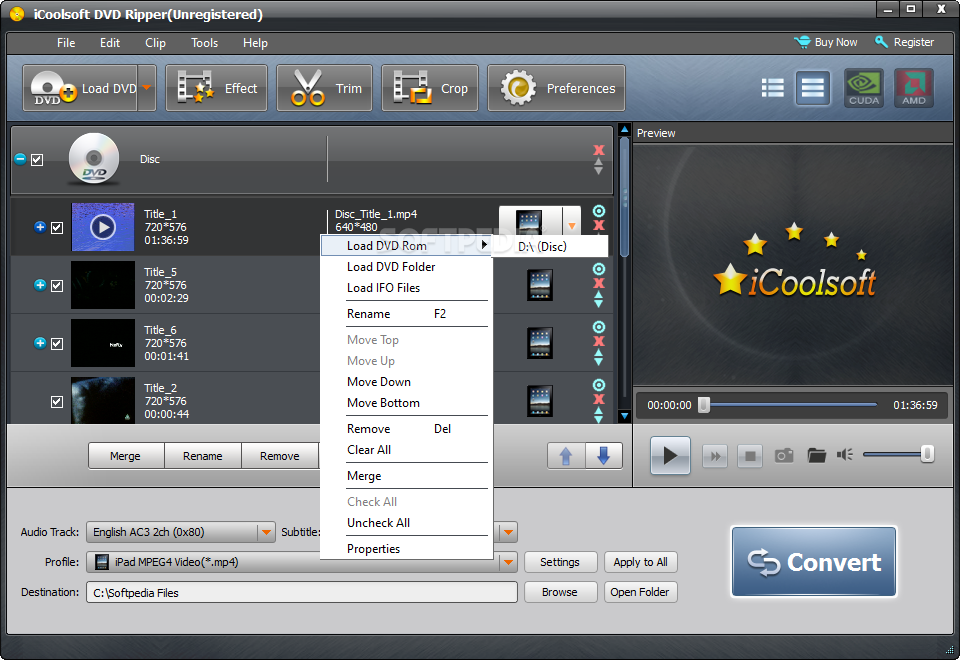Viewport: 960px width, 660px height.
Task: Move selected item down with blue arrow
Action: (x=604, y=456)
